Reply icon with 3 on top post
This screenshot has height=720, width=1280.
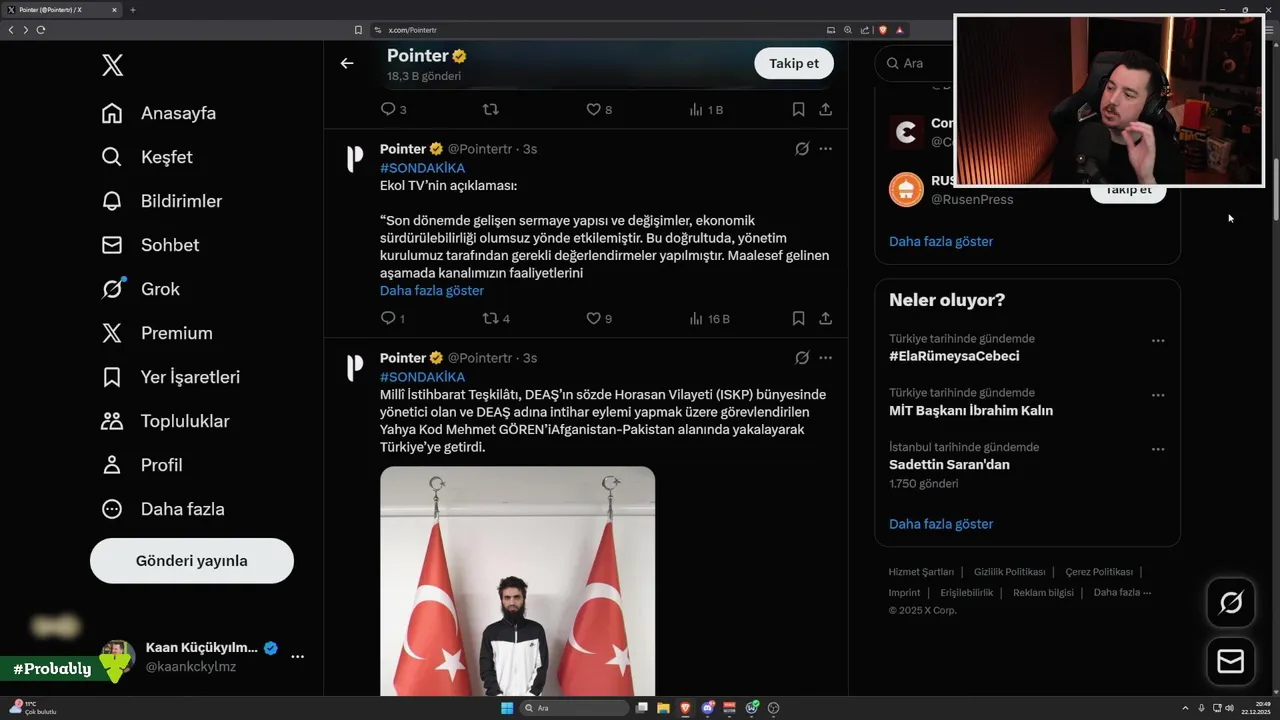click(393, 110)
